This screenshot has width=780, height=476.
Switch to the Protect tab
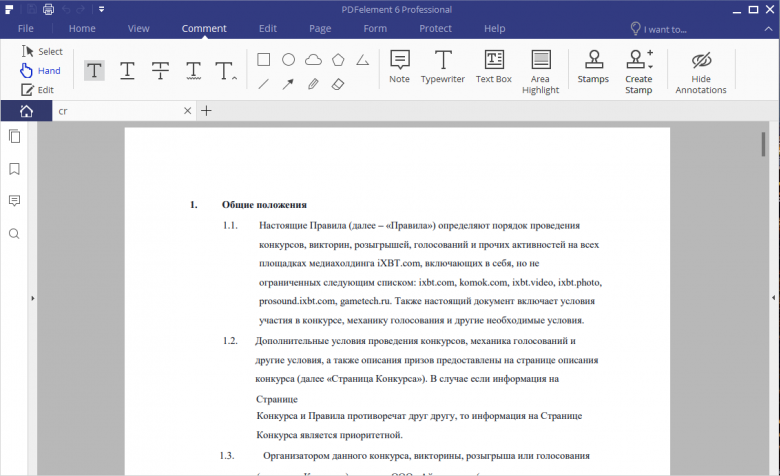click(435, 28)
